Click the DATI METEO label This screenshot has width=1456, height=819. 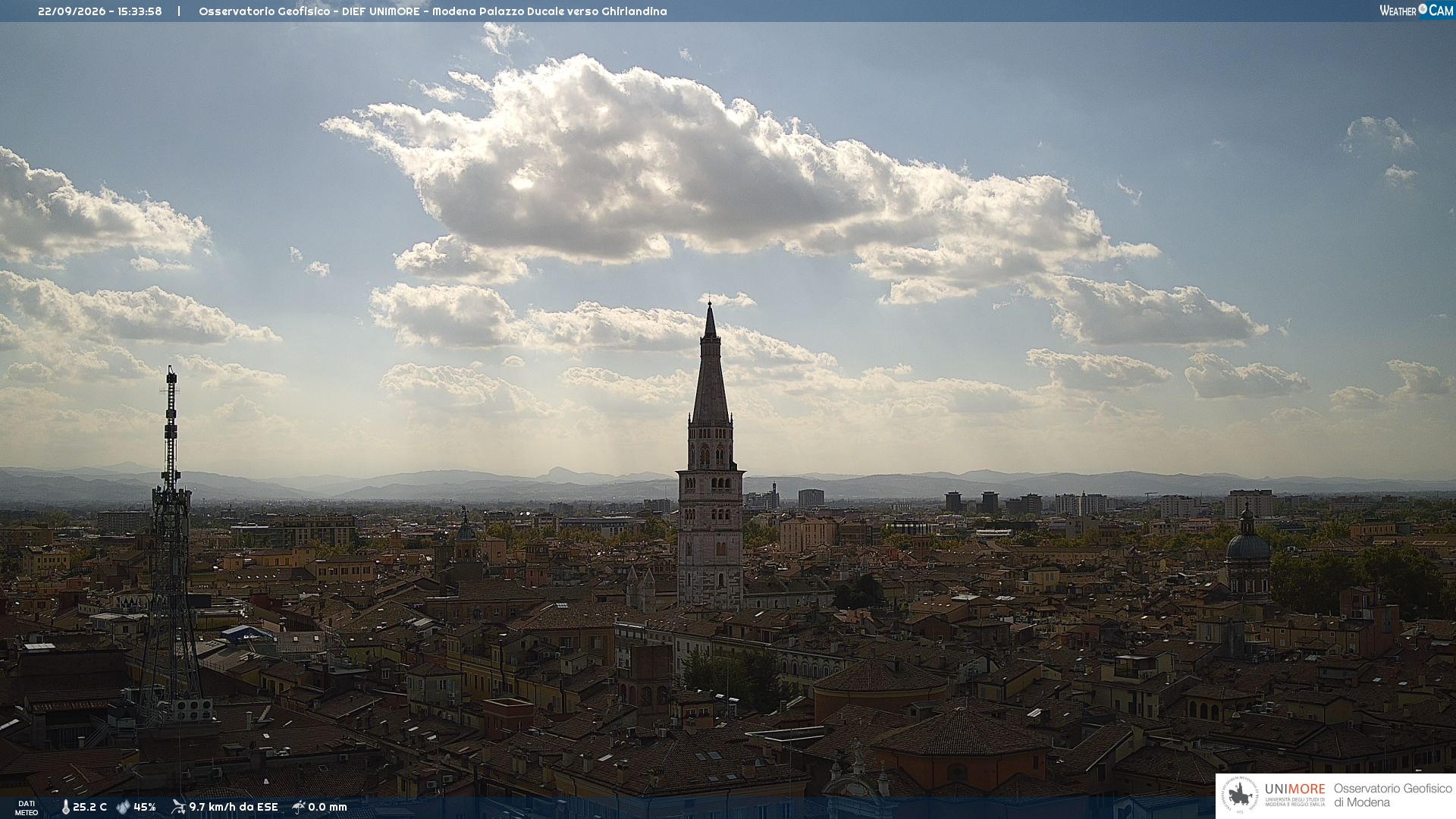27,808
